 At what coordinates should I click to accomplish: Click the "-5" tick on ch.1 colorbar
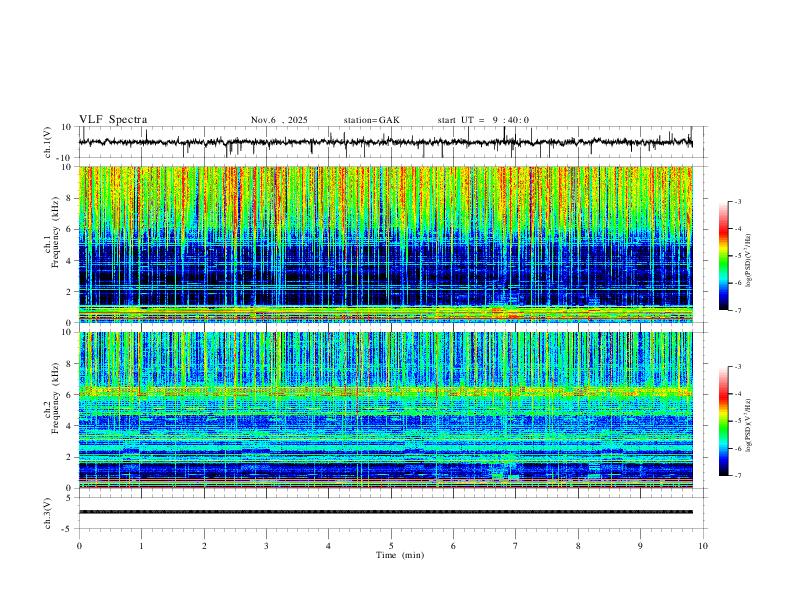tap(738, 256)
